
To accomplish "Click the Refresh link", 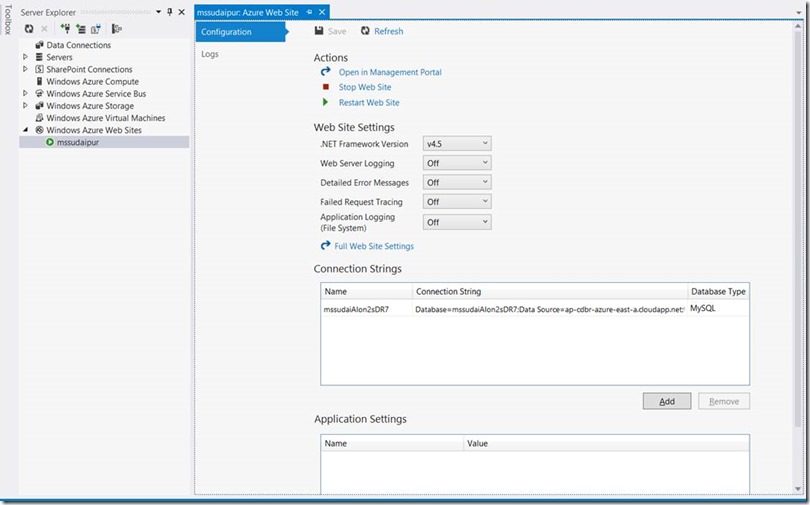I will pyautogui.click(x=388, y=31).
